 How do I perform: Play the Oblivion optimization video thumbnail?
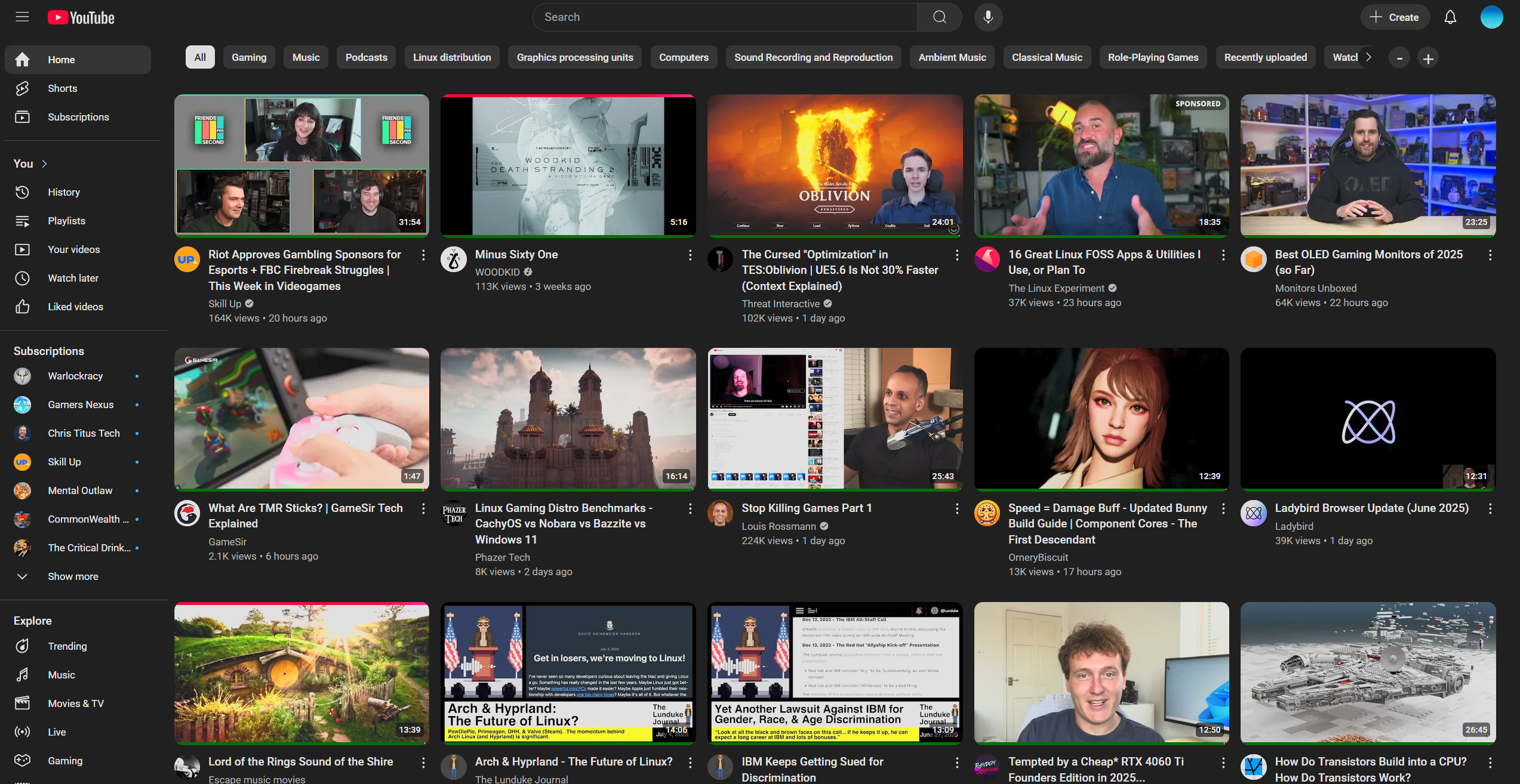click(835, 165)
